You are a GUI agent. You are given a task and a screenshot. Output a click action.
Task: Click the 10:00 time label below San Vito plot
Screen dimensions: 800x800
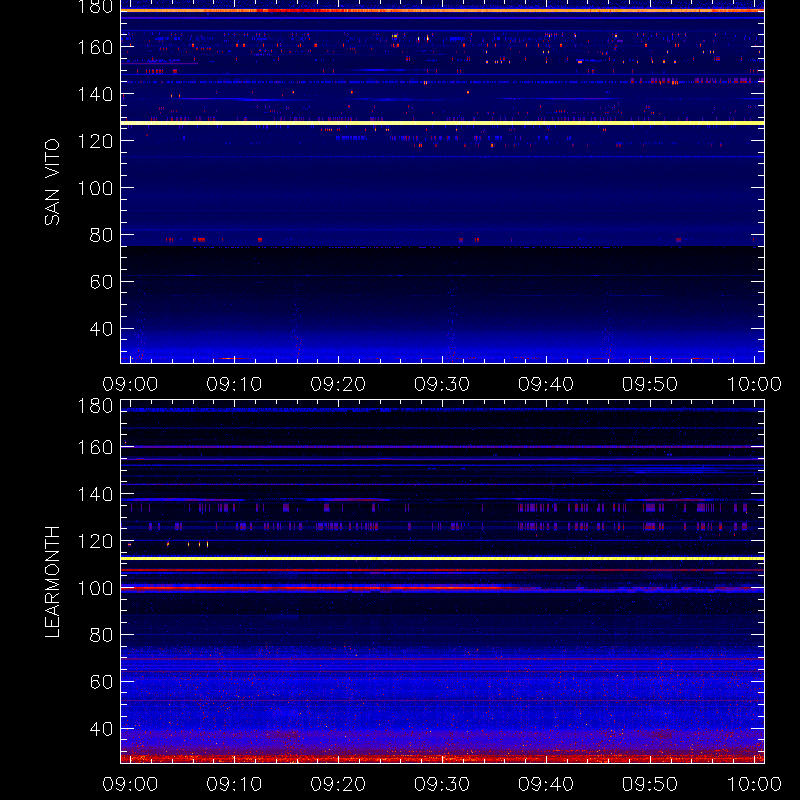(754, 384)
